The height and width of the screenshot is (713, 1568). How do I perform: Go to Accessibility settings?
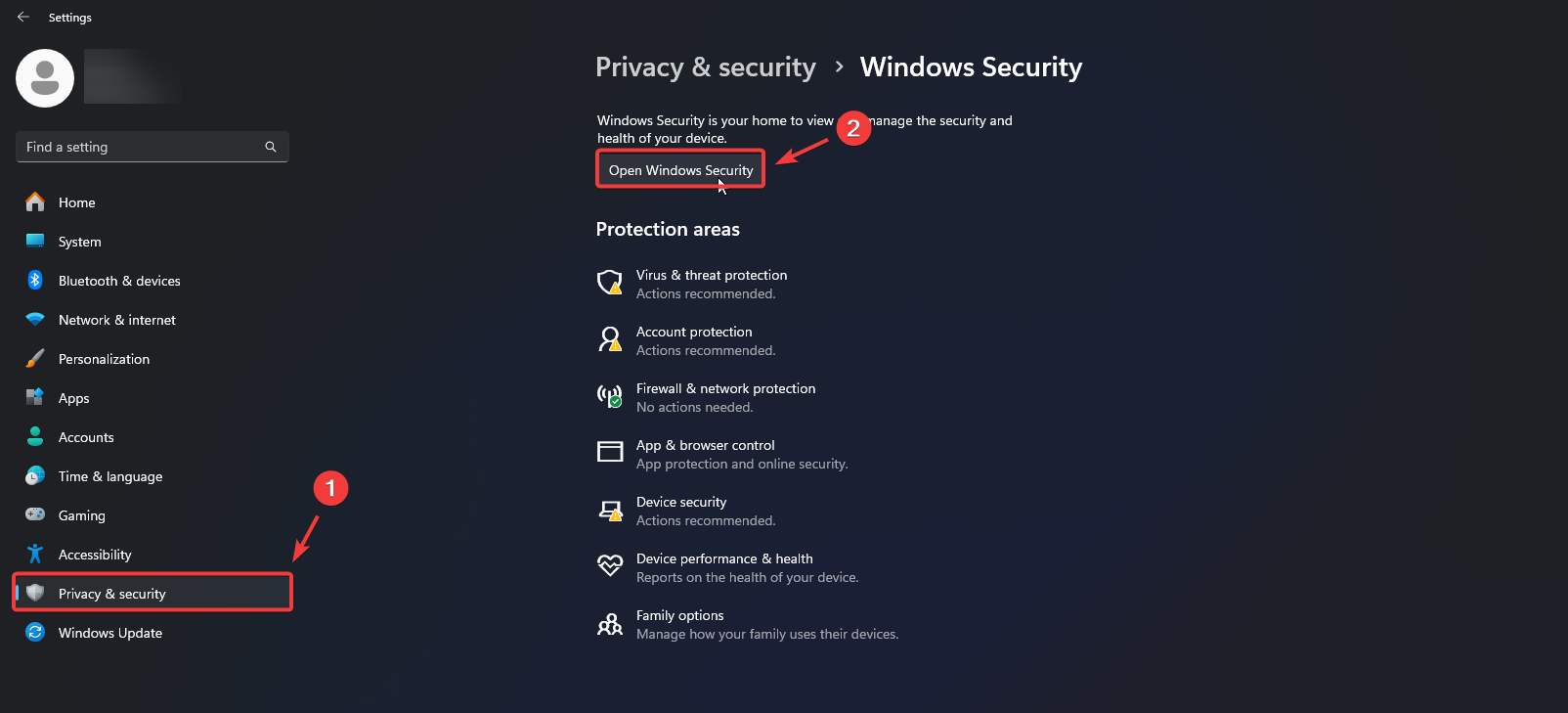point(94,555)
